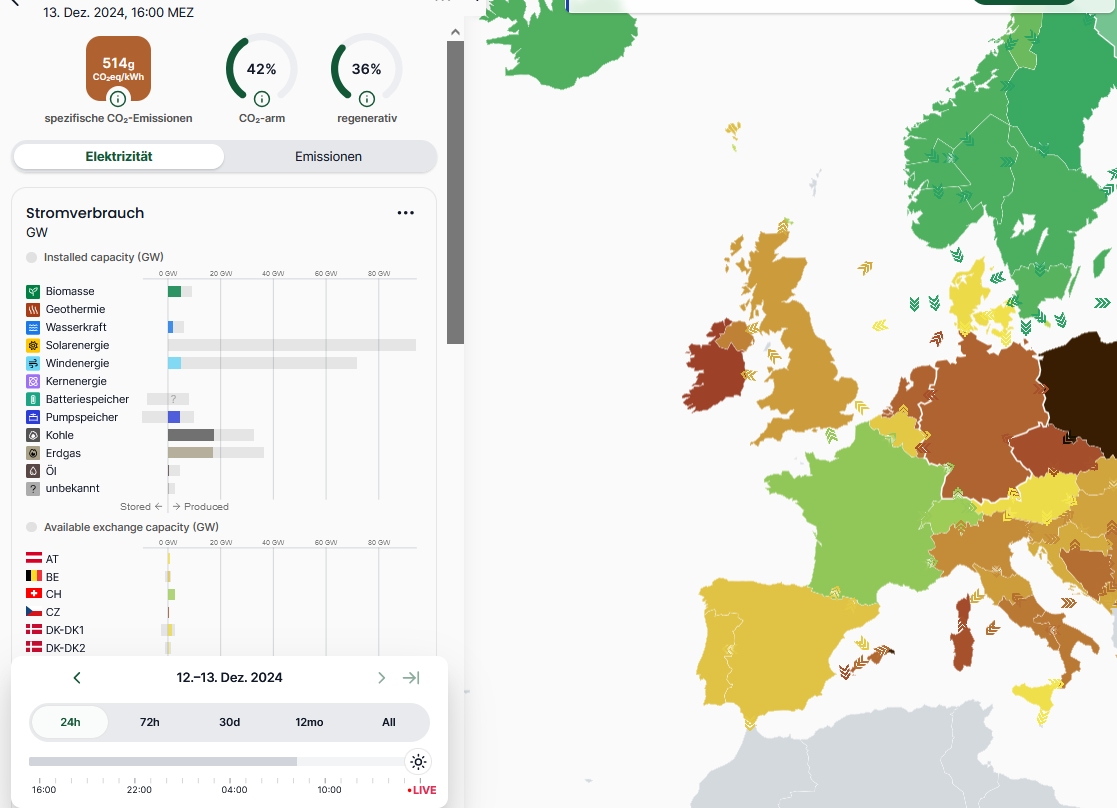Open info for CO₂-arm percentage
This screenshot has width=1117, height=808.
click(x=261, y=99)
